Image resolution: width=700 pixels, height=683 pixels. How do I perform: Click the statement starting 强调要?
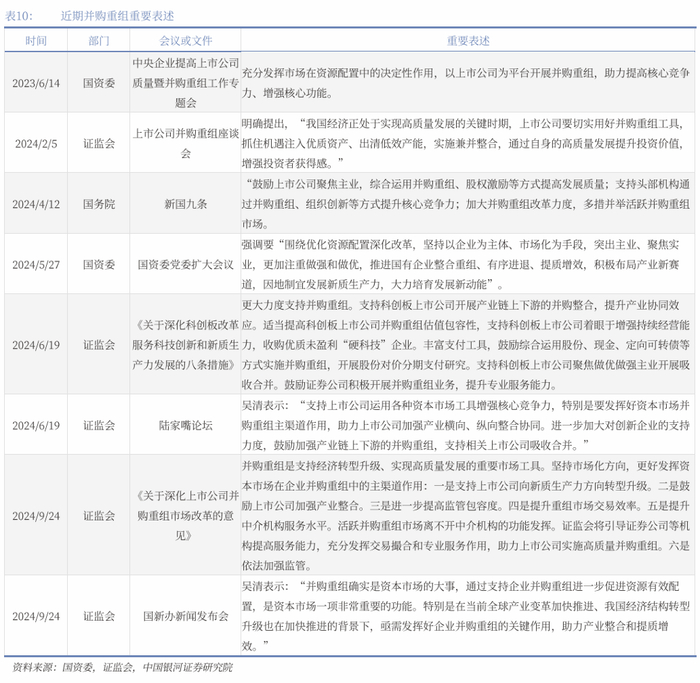click(466, 265)
